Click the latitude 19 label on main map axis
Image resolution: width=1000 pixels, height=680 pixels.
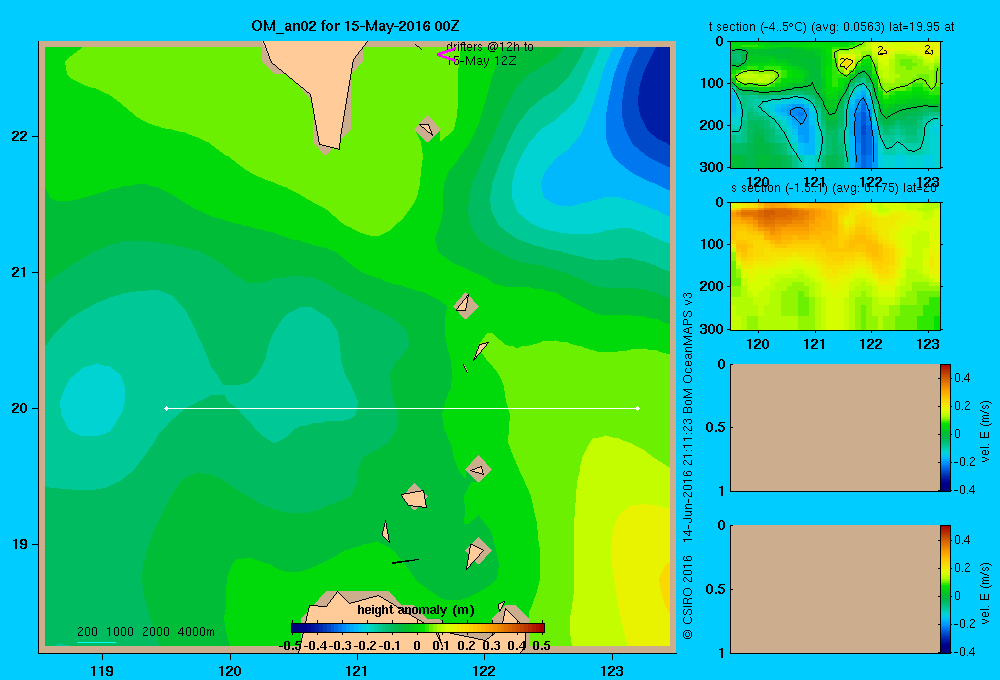point(19,544)
